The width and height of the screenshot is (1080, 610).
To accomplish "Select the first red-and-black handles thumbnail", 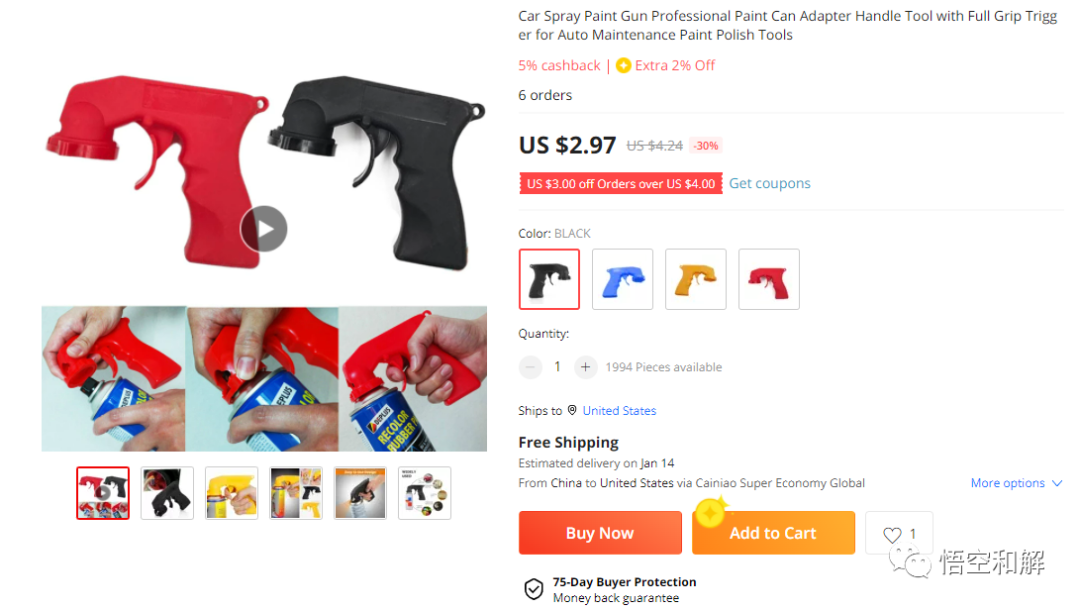I will pos(103,493).
